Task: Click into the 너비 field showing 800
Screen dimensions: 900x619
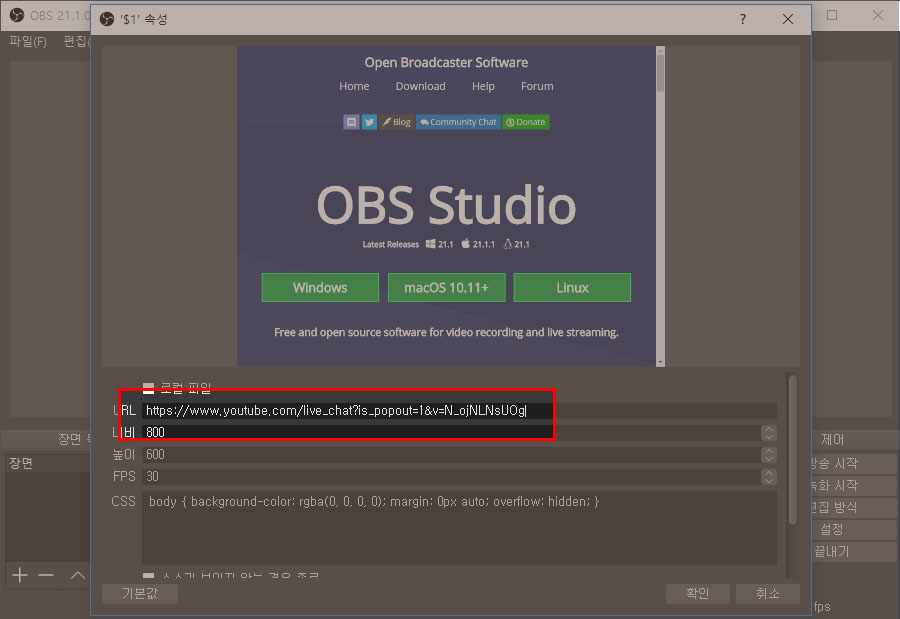Action: 452,432
